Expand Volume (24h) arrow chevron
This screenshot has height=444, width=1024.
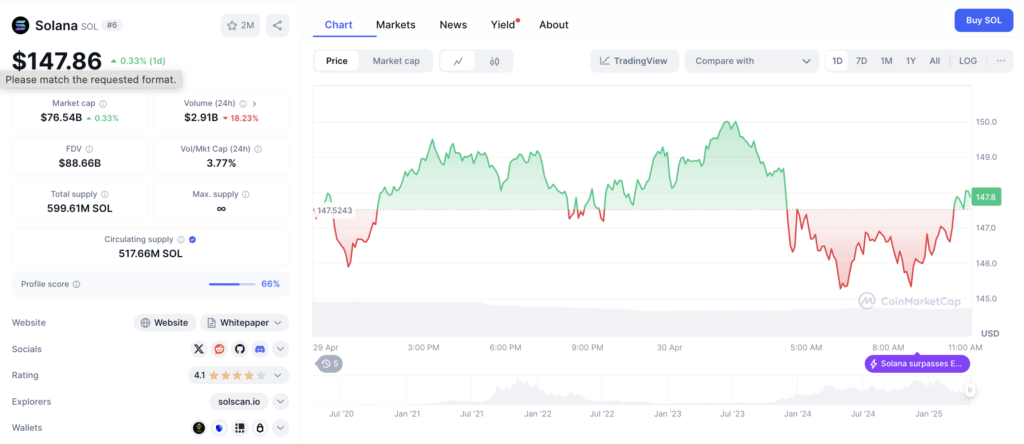[254, 103]
